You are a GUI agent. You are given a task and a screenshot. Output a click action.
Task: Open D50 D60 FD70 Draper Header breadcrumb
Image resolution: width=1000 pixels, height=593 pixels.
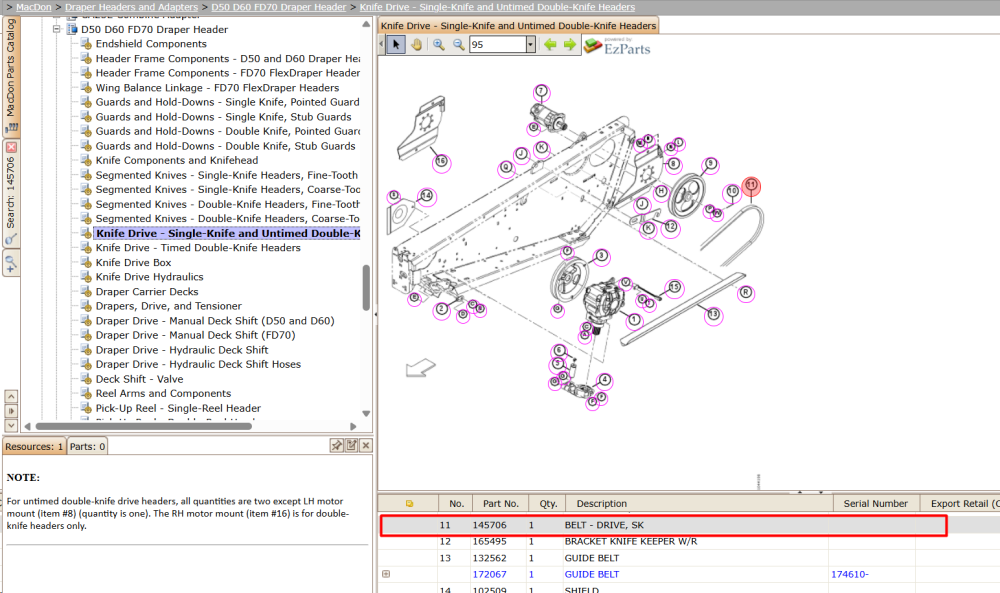279,7
